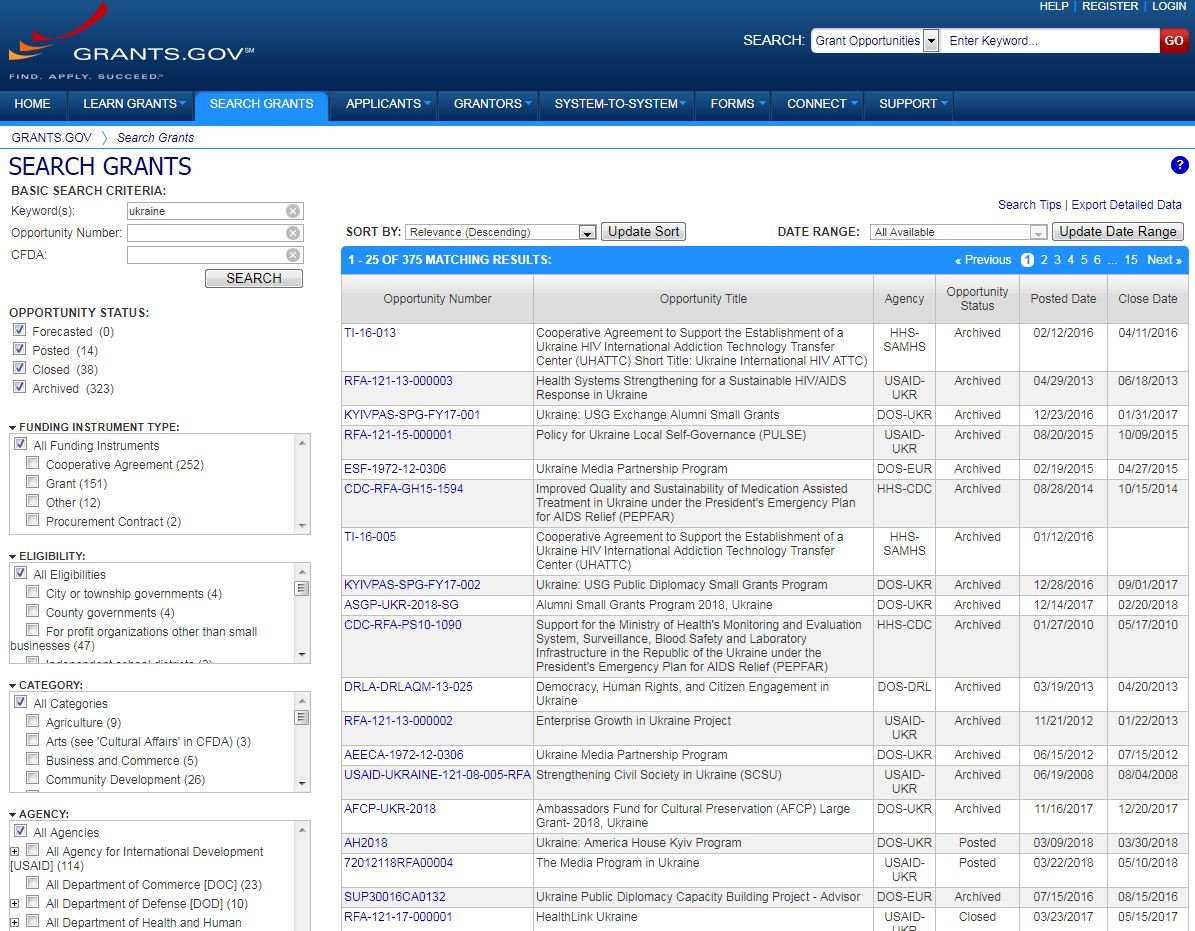Image resolution: width=1195 pixels, height=931 pixels.
Task: Open opportunity KYIVPAS-SPG-FY17-001
Action: (412, 415)
